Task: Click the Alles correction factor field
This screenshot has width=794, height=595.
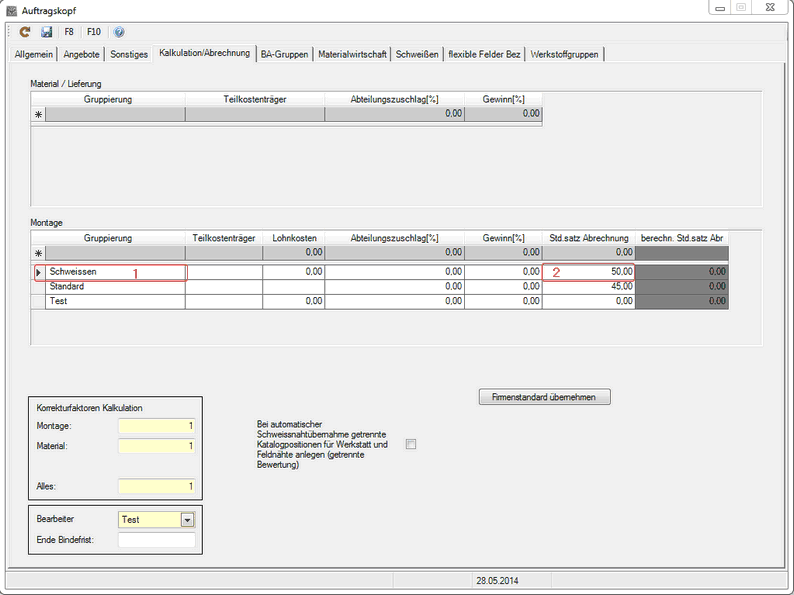Action: point(156,486)
